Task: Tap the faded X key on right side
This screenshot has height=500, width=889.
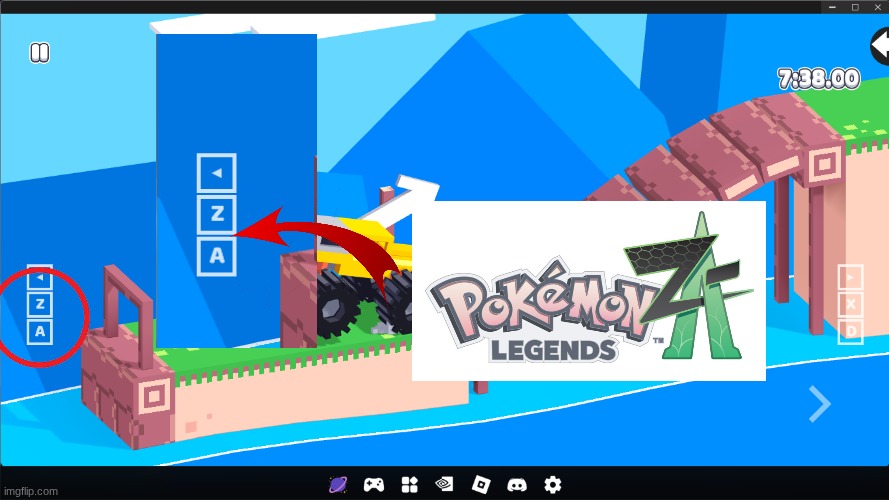Action: pos(850,304)
